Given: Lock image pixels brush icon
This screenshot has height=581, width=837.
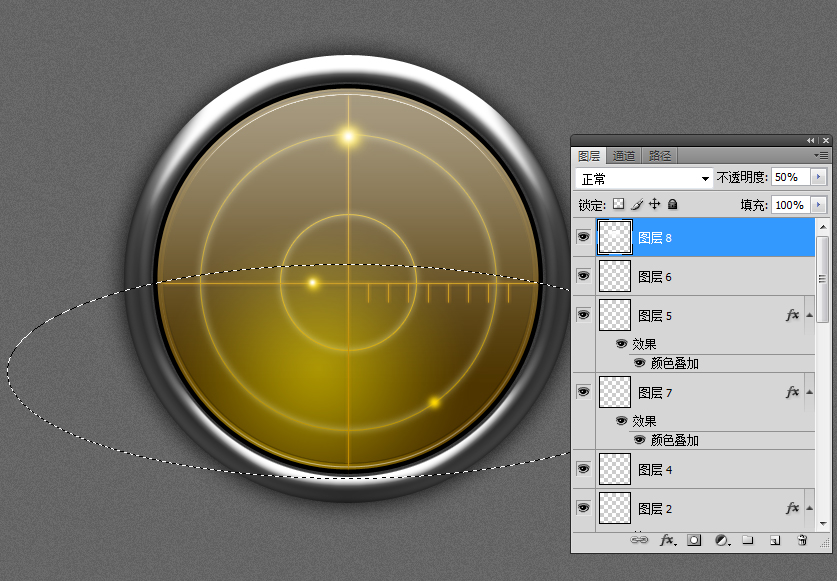Looking at the screenshot, I should coord(636,204).
